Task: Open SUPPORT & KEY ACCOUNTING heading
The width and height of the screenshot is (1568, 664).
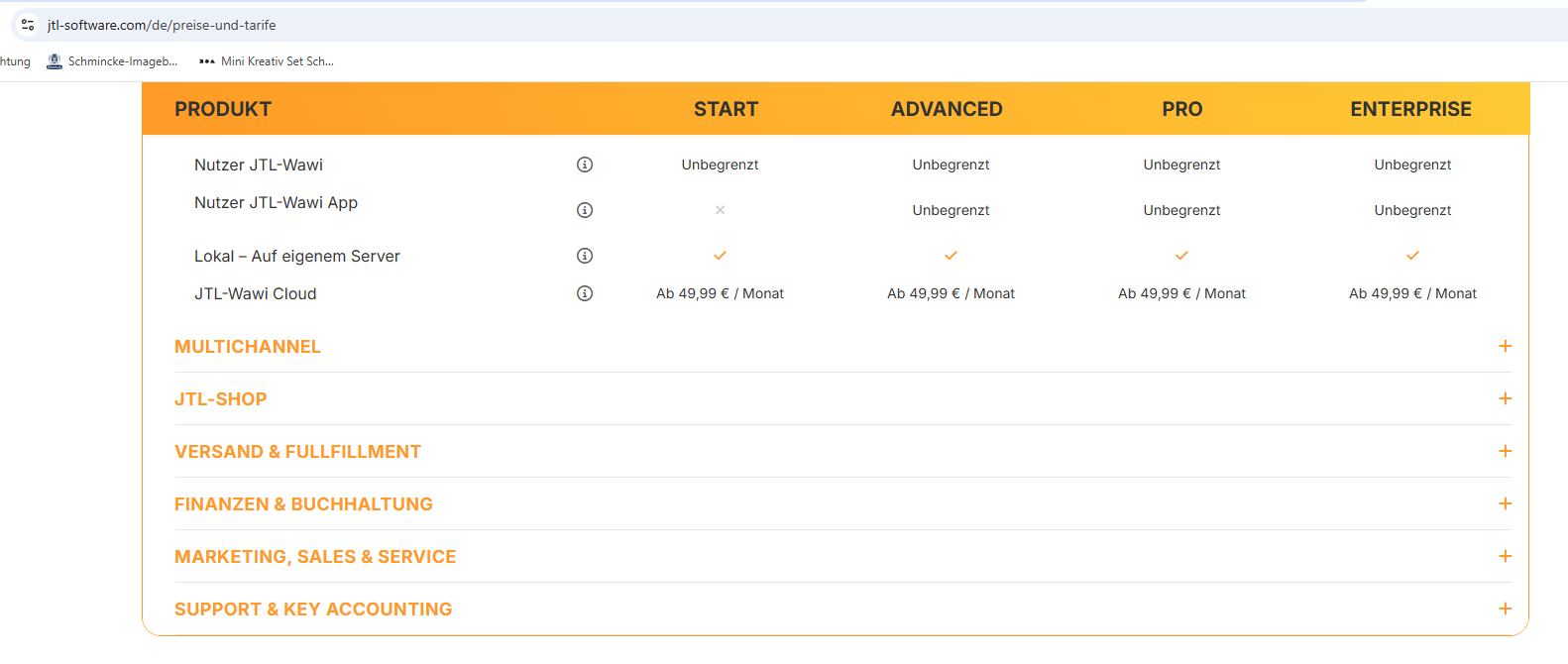Action: coord(313,609)
